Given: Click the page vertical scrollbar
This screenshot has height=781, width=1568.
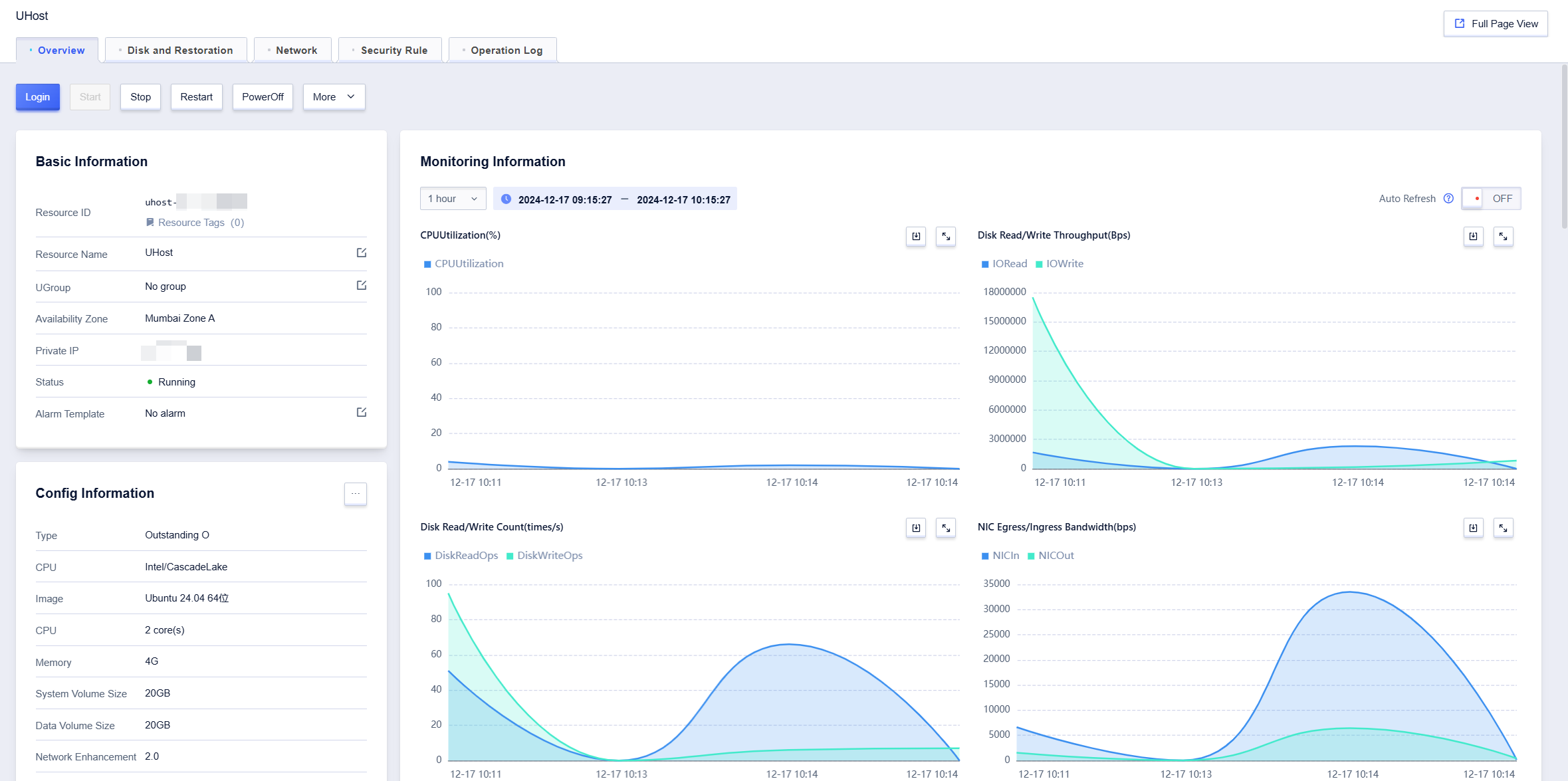Looking at the screenshot, I should (1564, 146).
